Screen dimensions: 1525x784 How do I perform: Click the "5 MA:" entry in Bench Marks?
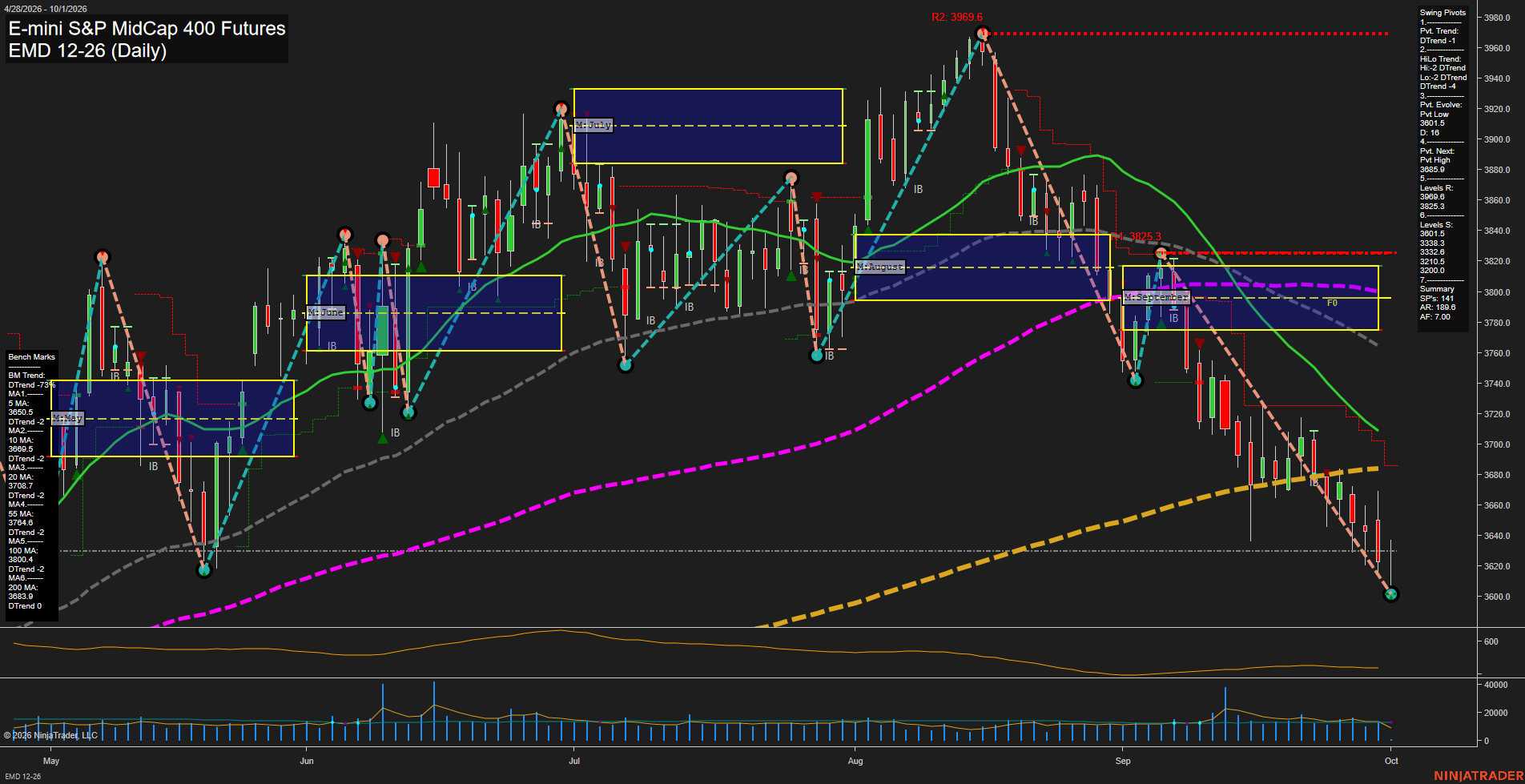point(19,404)
